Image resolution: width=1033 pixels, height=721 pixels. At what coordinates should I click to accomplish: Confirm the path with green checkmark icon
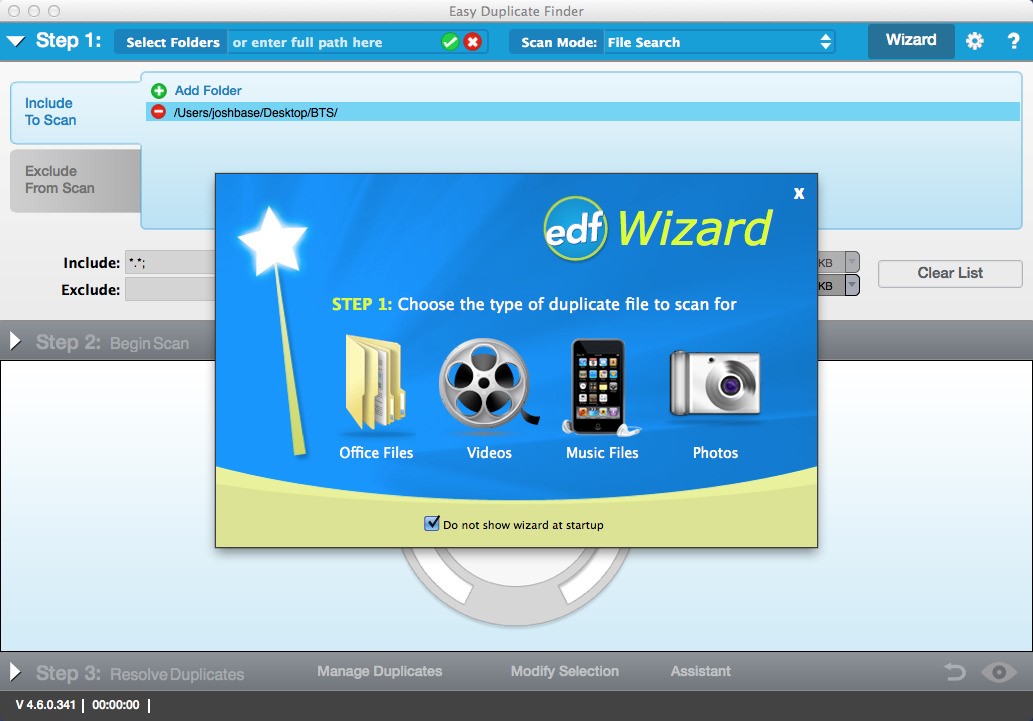point(450,42)
